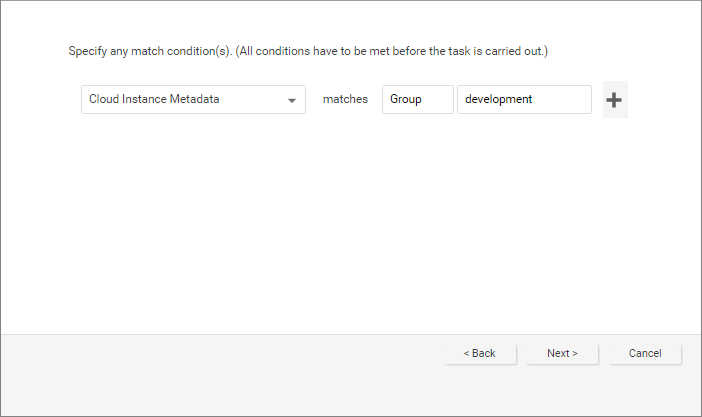The height and width of the screenshot is (417, 702).
Task: Open the Cloud Instance Metadata combo box
Action: pyautogui.click(x=193, y=100)
